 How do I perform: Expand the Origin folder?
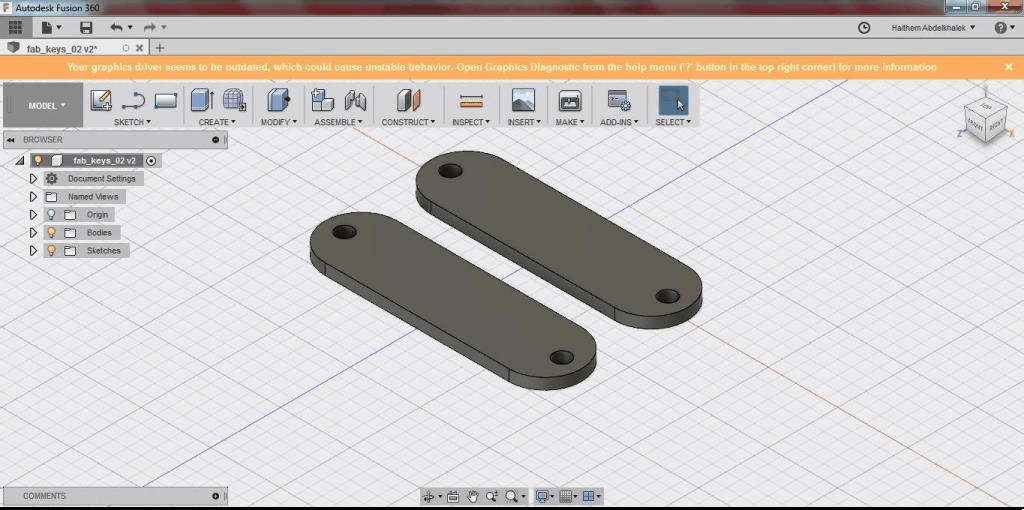pyautogui.click(x=33, y=214)
